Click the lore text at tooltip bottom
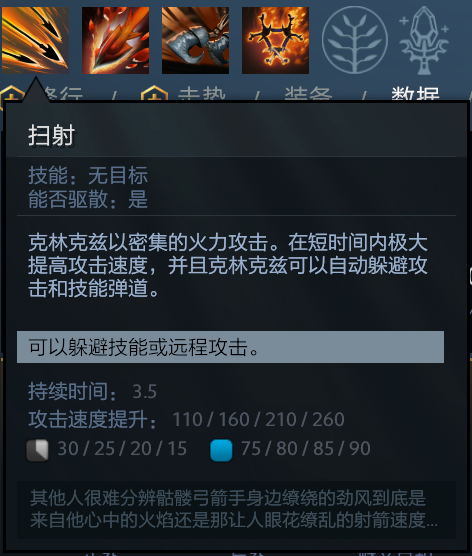The width and height of the screenshot is (472, 556). pyautogui.click(x=234, y=509)
